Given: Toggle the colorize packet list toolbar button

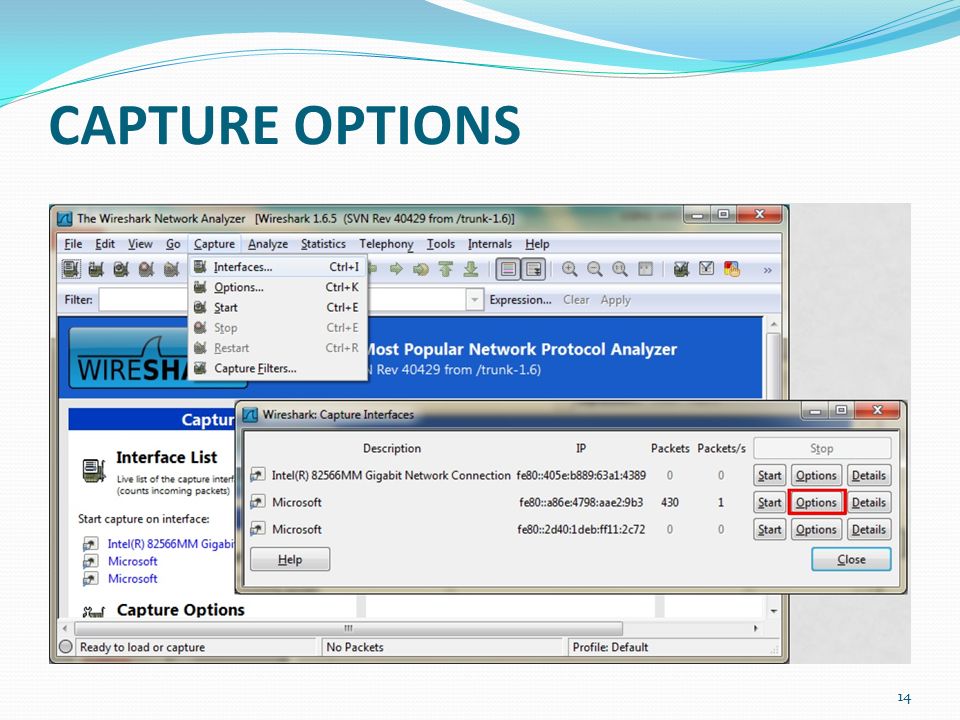Looking at the screenshot, I should (508, 269).
